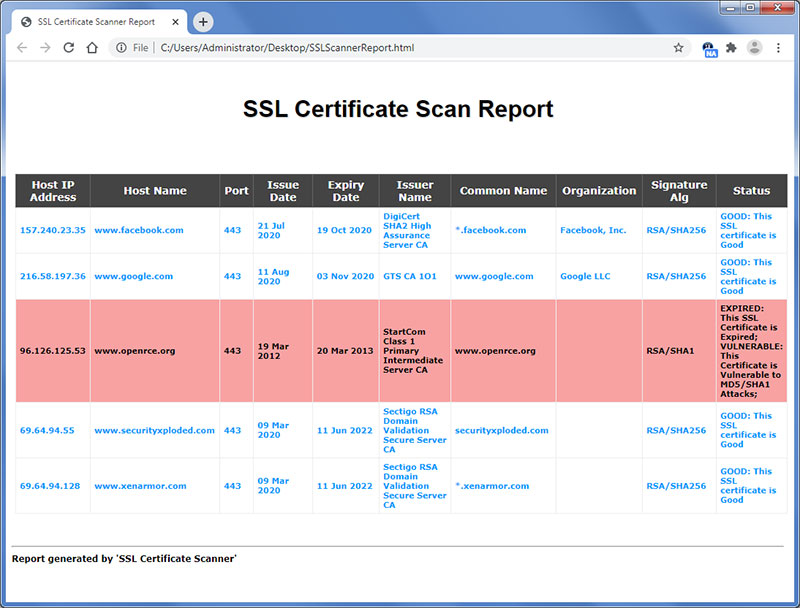The image size is (800, 608).
Task: Click issue date 21 Jul 2020
Action: pyautogui.click(x=271, y=231)
